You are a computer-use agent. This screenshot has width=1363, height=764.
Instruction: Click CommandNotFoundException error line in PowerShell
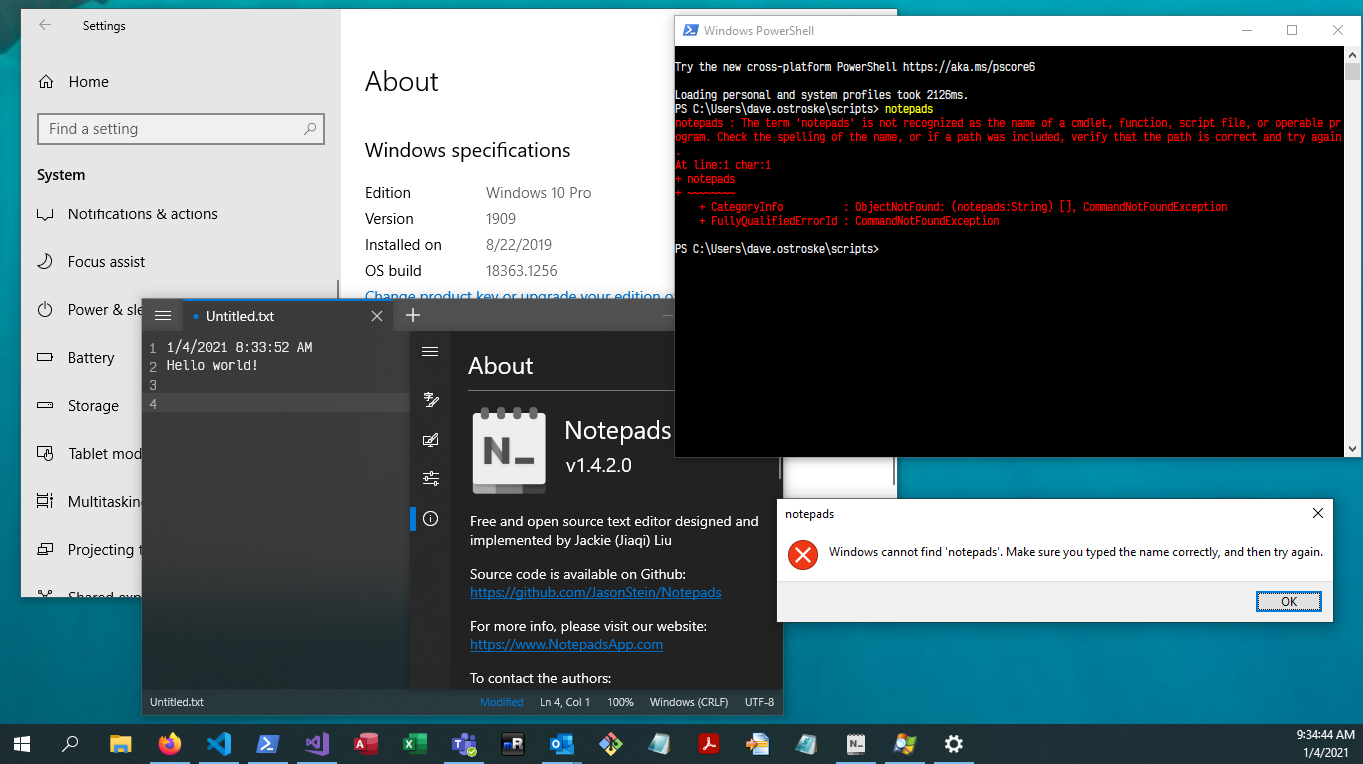(x=849, y=222)
